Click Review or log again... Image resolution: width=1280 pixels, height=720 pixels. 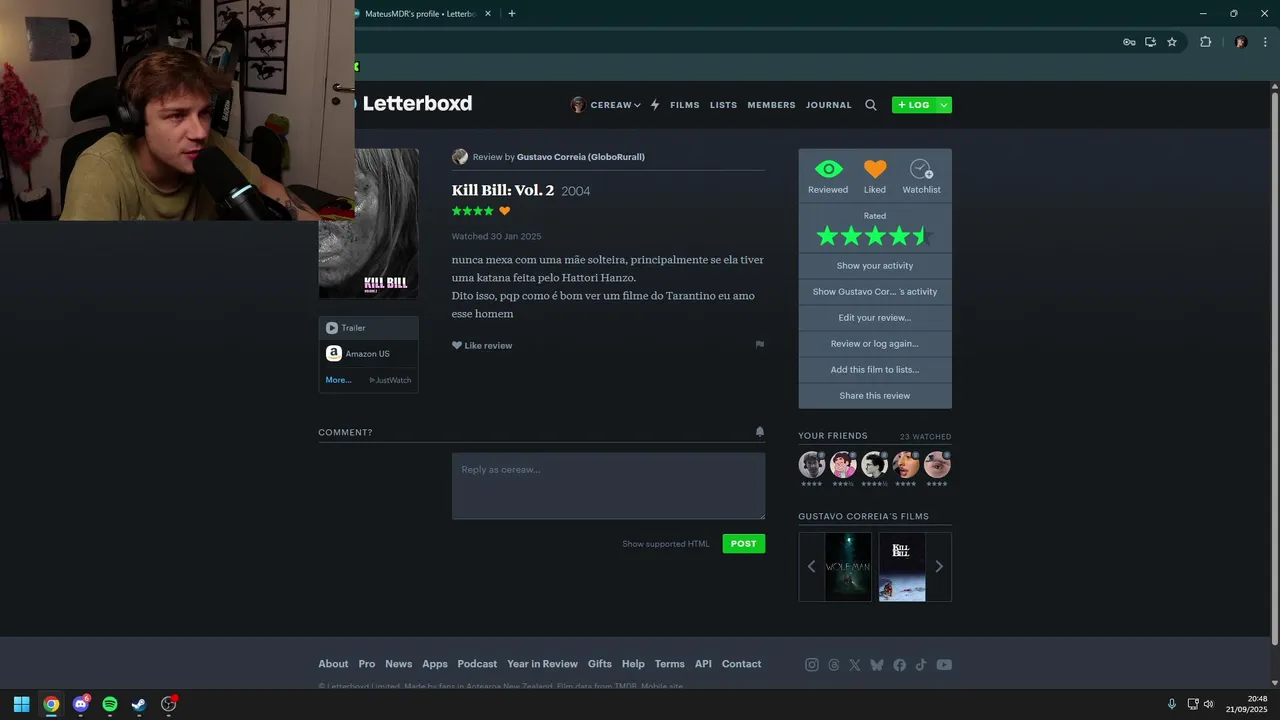coord(875,344)
